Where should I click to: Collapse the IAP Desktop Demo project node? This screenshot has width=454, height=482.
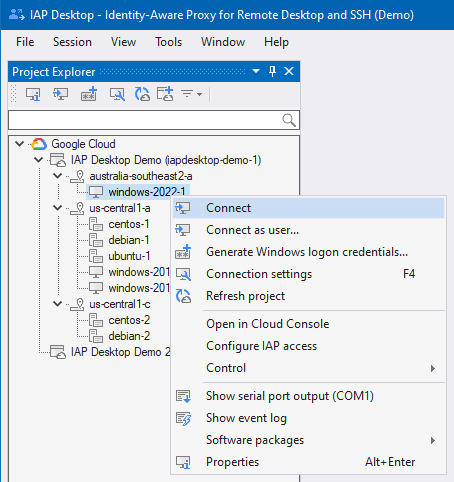click(39, 160)
